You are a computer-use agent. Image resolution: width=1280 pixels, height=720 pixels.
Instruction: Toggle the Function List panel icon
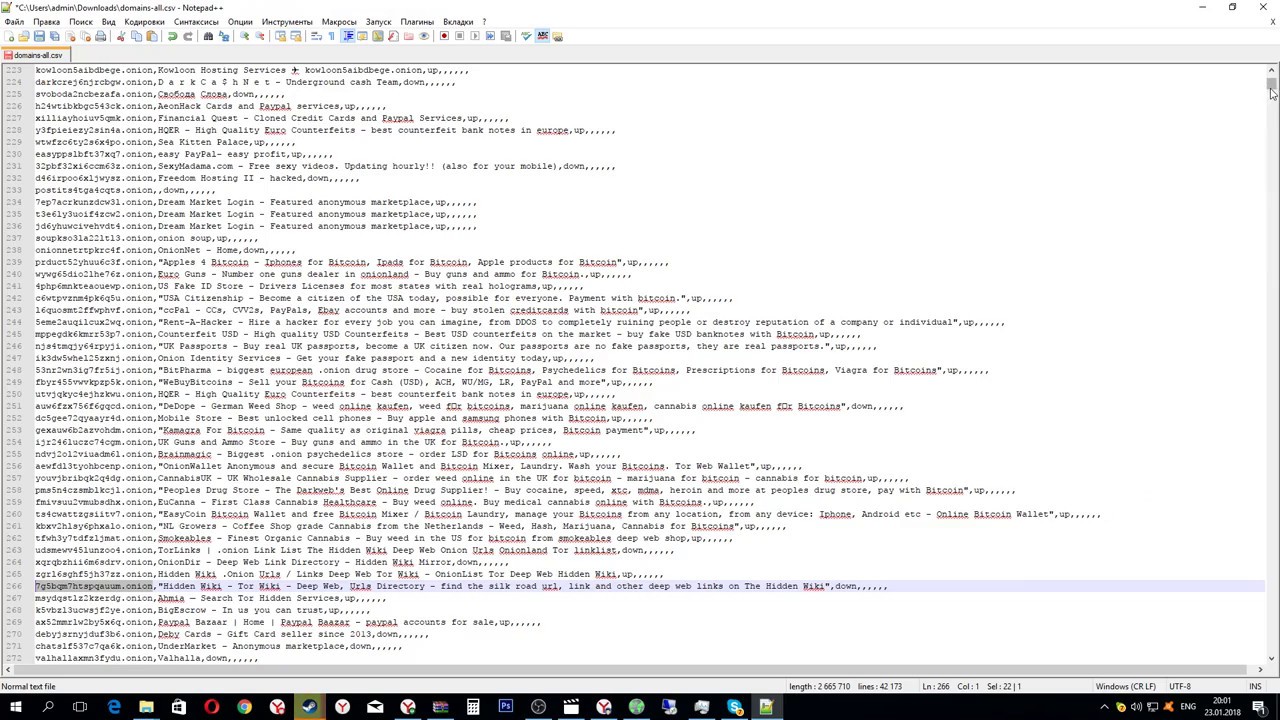coord(393,36)
